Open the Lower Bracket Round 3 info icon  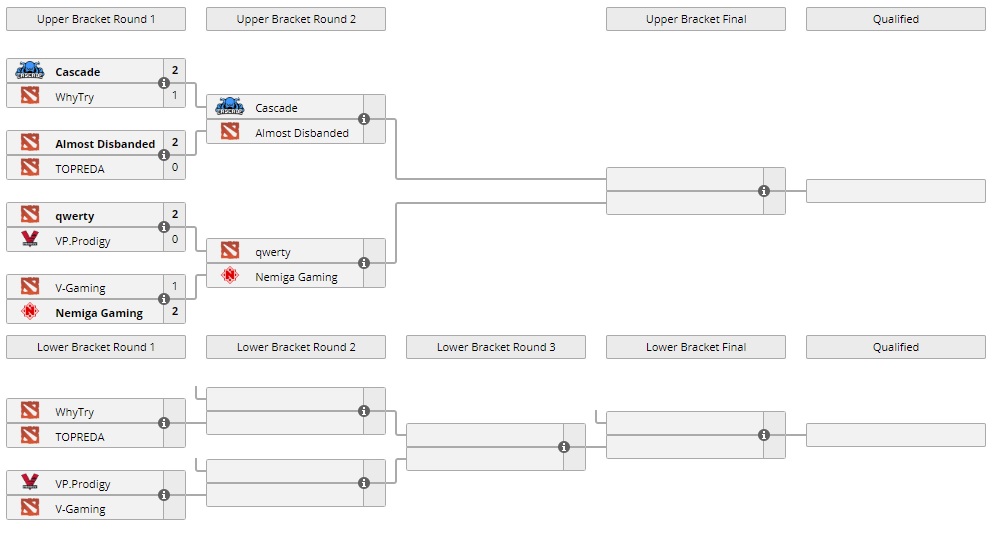point(564,448)
